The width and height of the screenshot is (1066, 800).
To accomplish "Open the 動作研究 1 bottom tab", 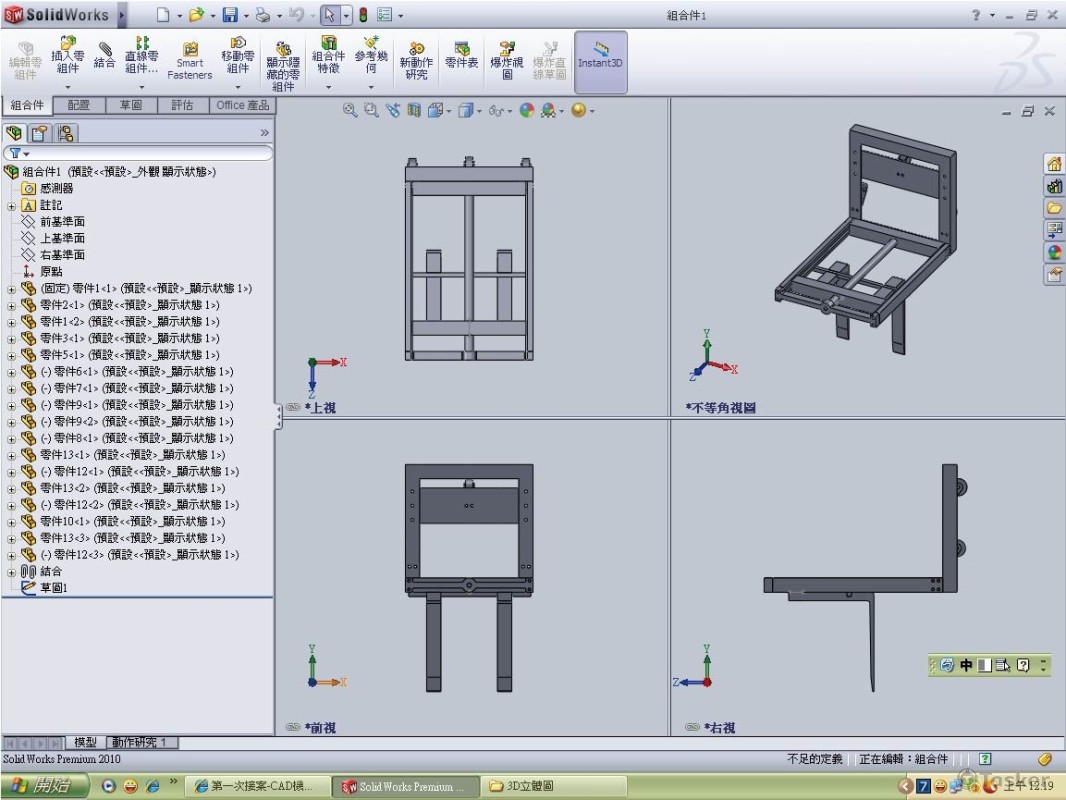I will pyautogui.click(x=143, y=742).
